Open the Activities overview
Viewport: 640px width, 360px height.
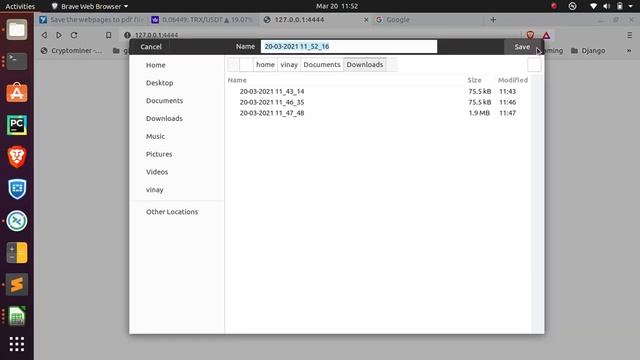[x=20, y=6]
